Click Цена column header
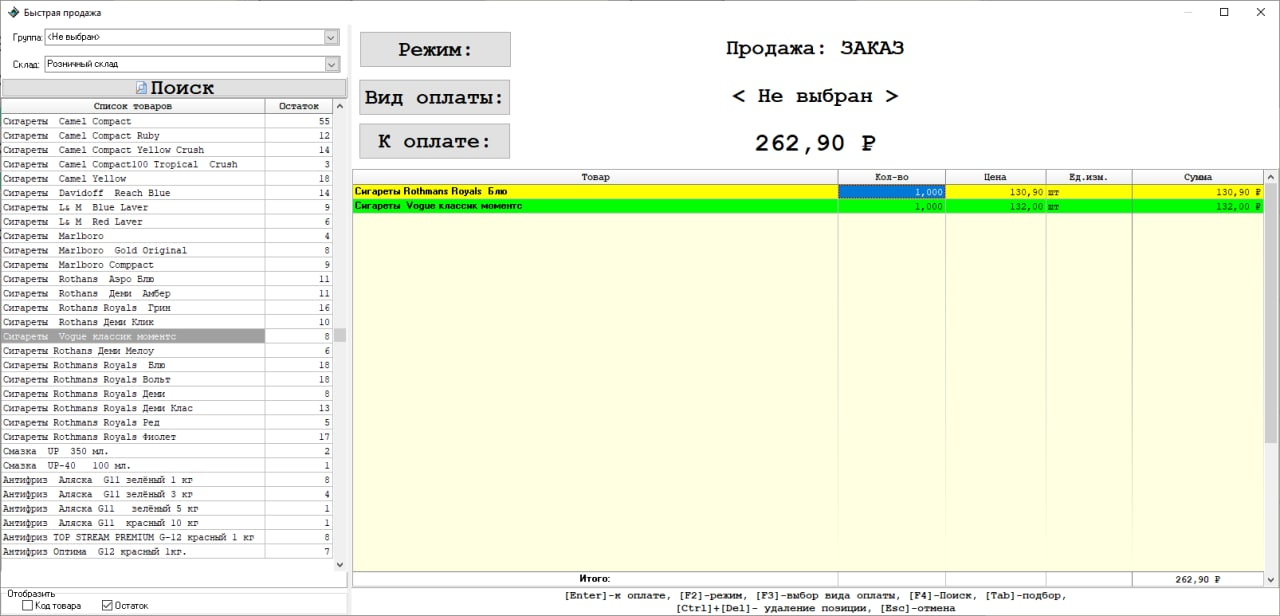The width and height of the screenshot is (1280, 616). (996, 177)
